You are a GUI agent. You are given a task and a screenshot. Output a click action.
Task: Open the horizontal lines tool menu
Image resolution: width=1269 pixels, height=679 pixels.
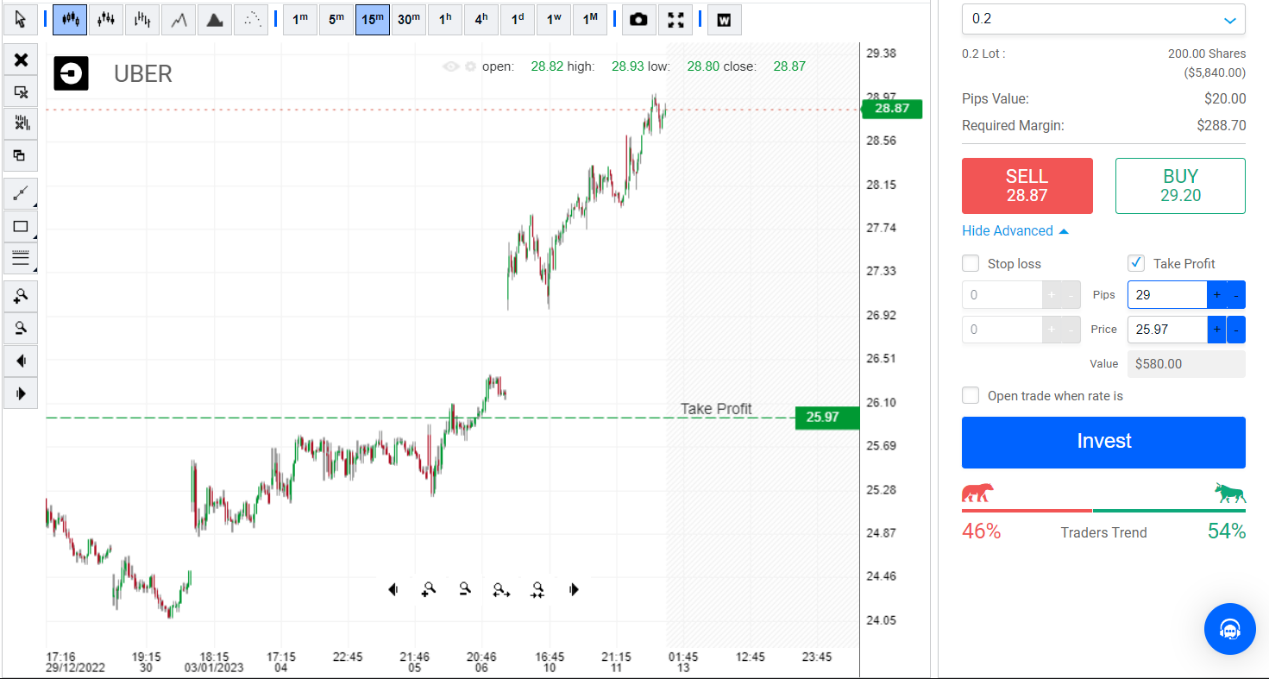point(20,258)
